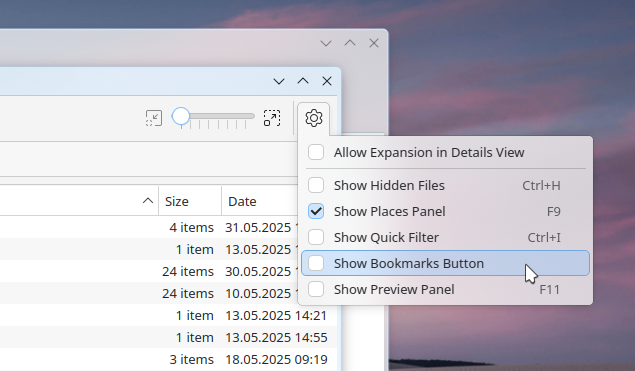The width and height of the screenshot is (635, 371).
Task: Open the gear settings menu button
Action: 313,118
